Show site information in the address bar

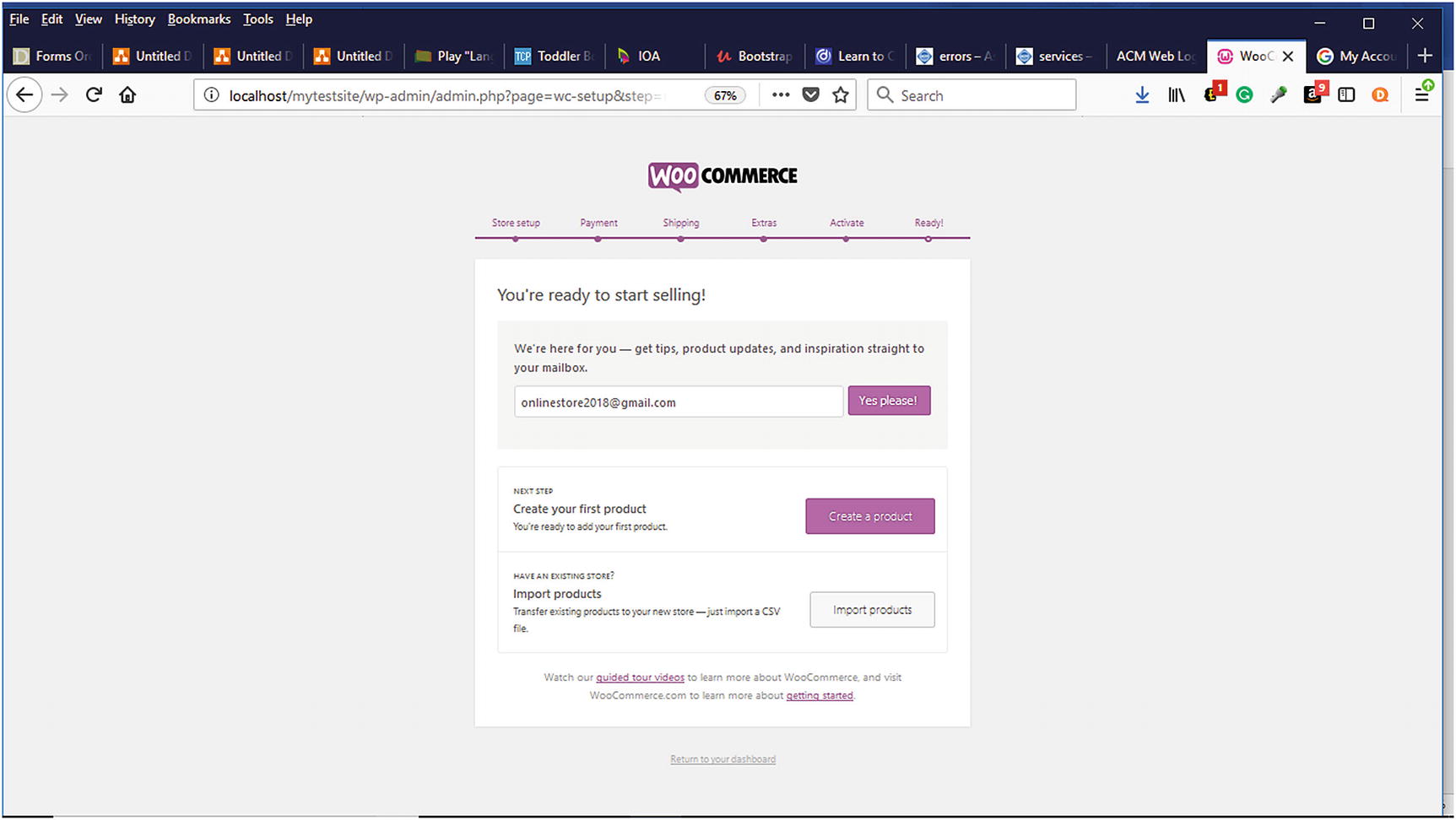pos(211,95)
